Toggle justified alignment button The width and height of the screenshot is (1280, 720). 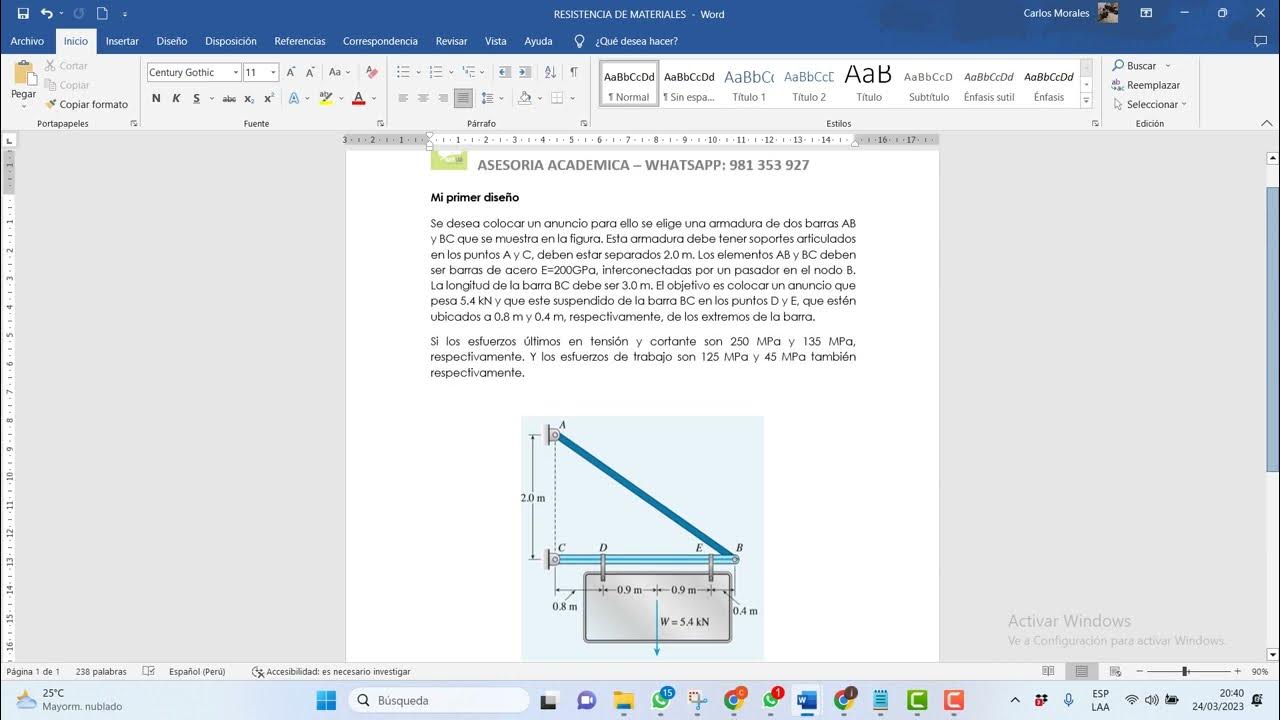pos(463,98)
